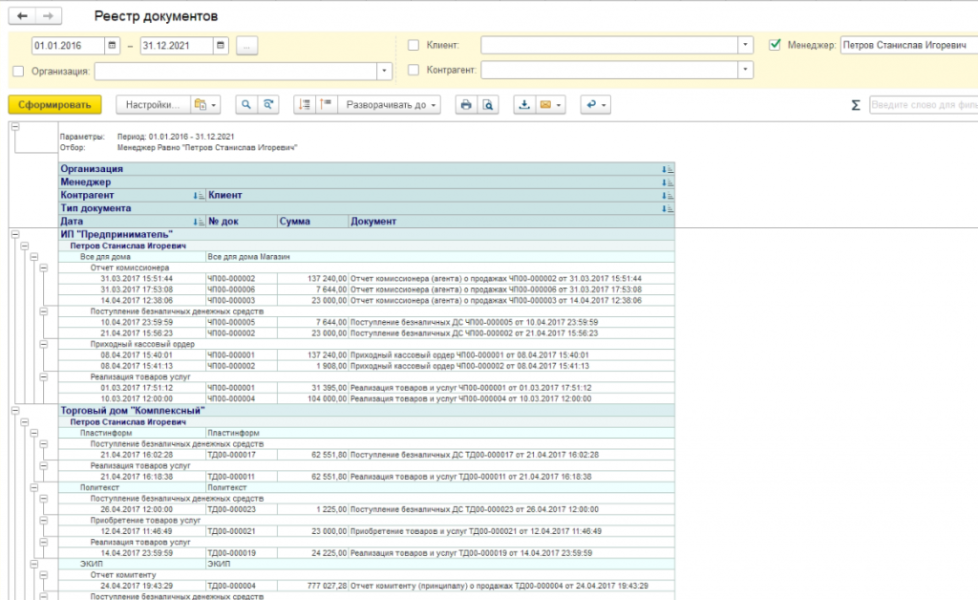Enable the Клиент filter checkbox
978x600 pixels.
pos(414,45)
